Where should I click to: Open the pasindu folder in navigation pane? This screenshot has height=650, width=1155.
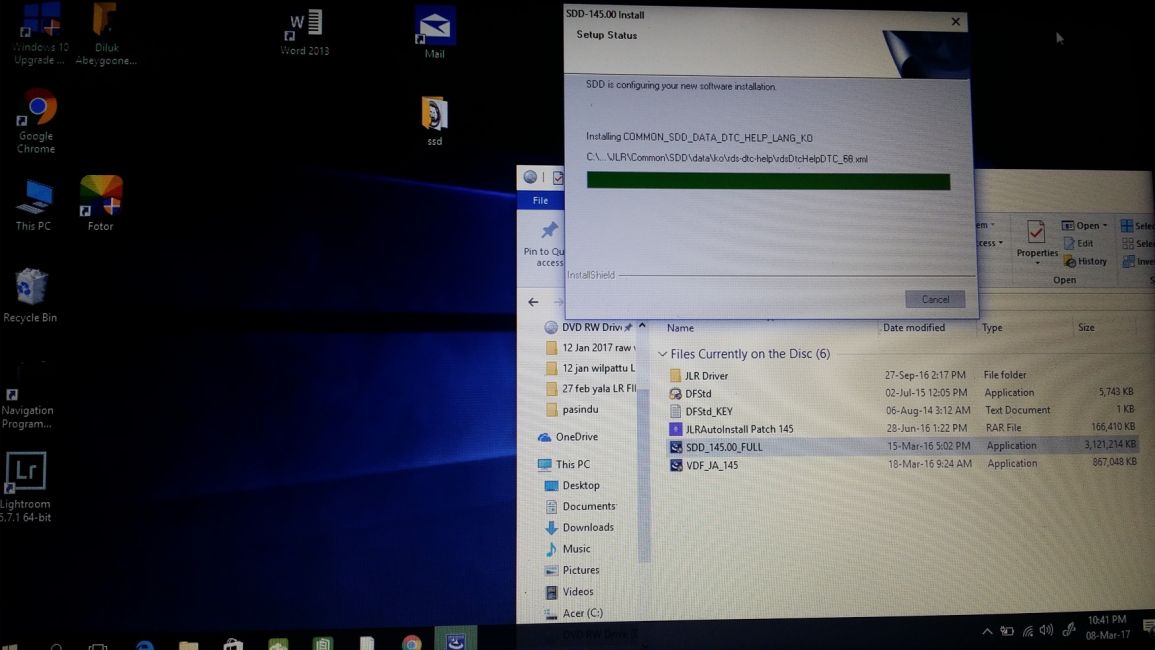(x=572, y=409)
